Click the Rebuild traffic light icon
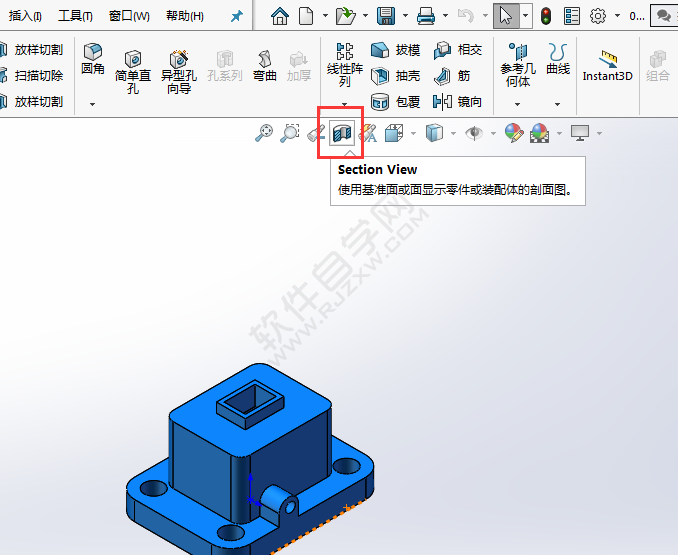Screen dimensions: 678x555 pyautogui.click(x=546, y=16)
